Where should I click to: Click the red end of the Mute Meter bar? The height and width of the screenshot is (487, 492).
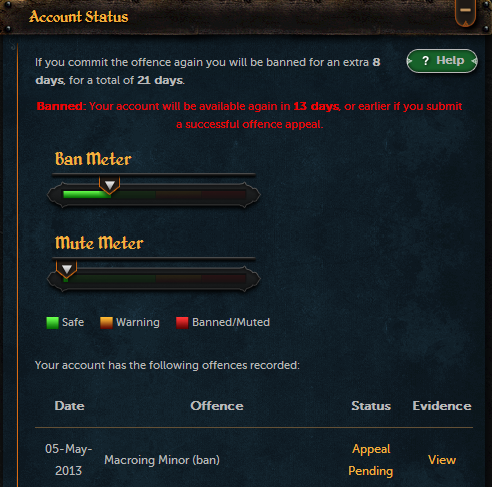point(224,278)
